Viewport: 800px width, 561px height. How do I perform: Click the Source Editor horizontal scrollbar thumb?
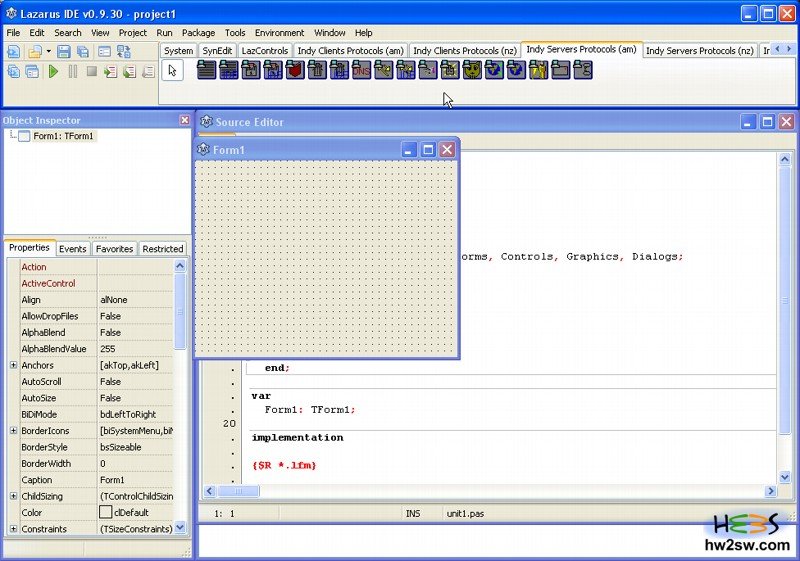238,491
